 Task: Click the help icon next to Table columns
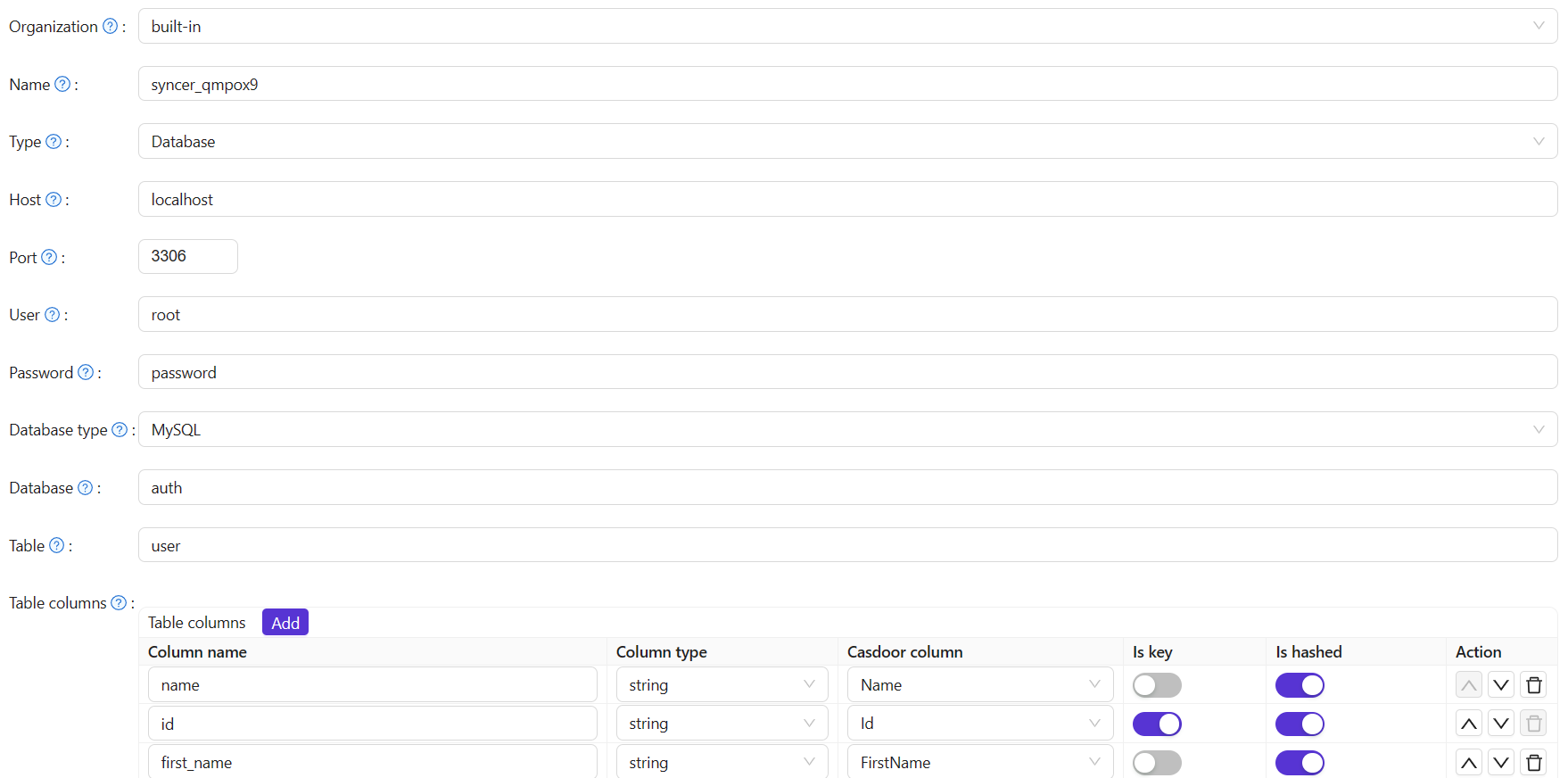(x=119, y=603)
